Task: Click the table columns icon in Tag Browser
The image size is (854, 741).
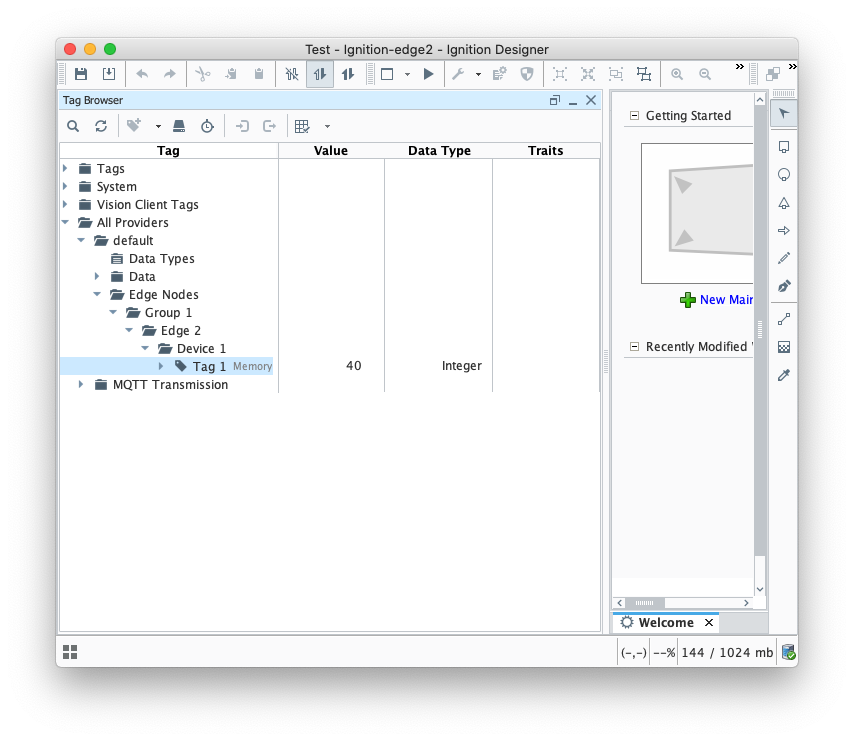Action: tap(302, 126)
